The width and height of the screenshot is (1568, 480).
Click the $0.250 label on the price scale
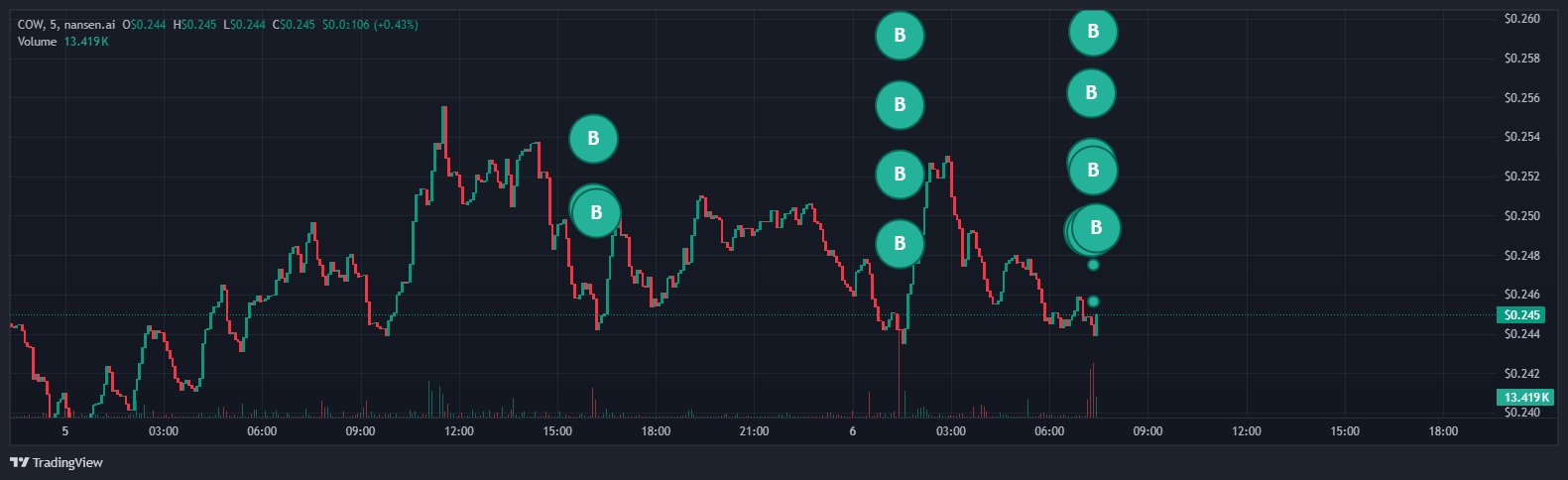pyautogui.click(x=1521, y=216)
